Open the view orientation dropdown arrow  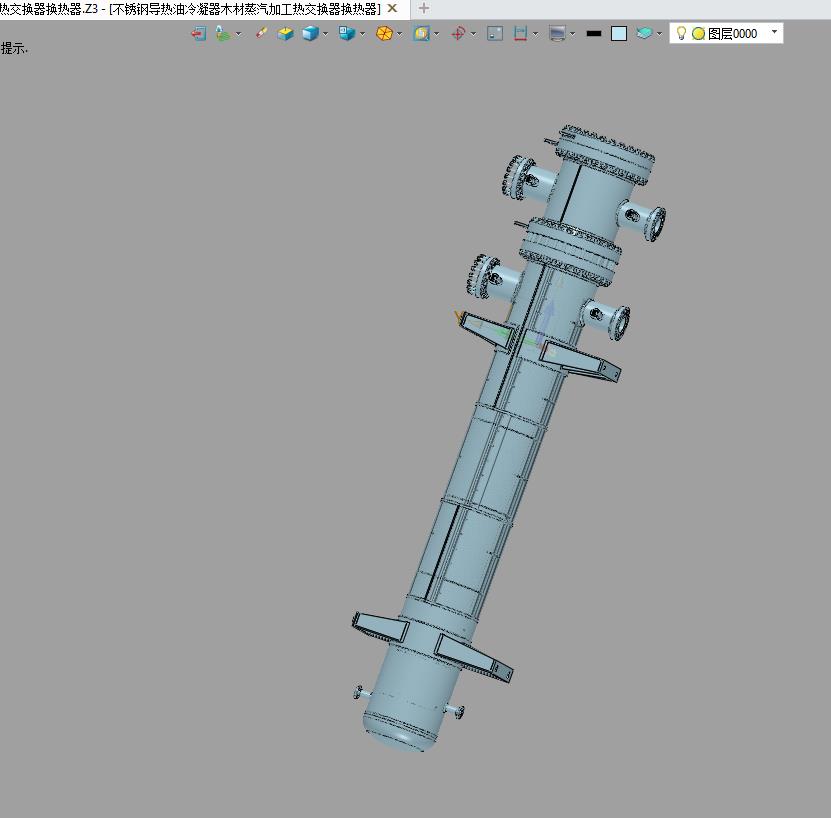[363, 34]
